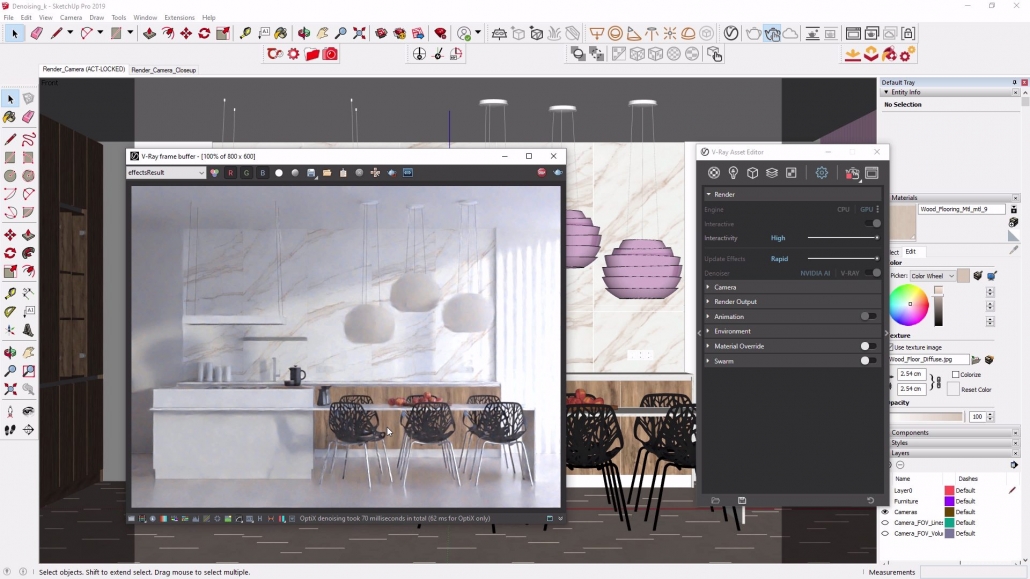The height and width of the screenshot is (579, 1030).
Task: Open the Materials panel in V-Ray Asset Editor
Action: point(714,172)
